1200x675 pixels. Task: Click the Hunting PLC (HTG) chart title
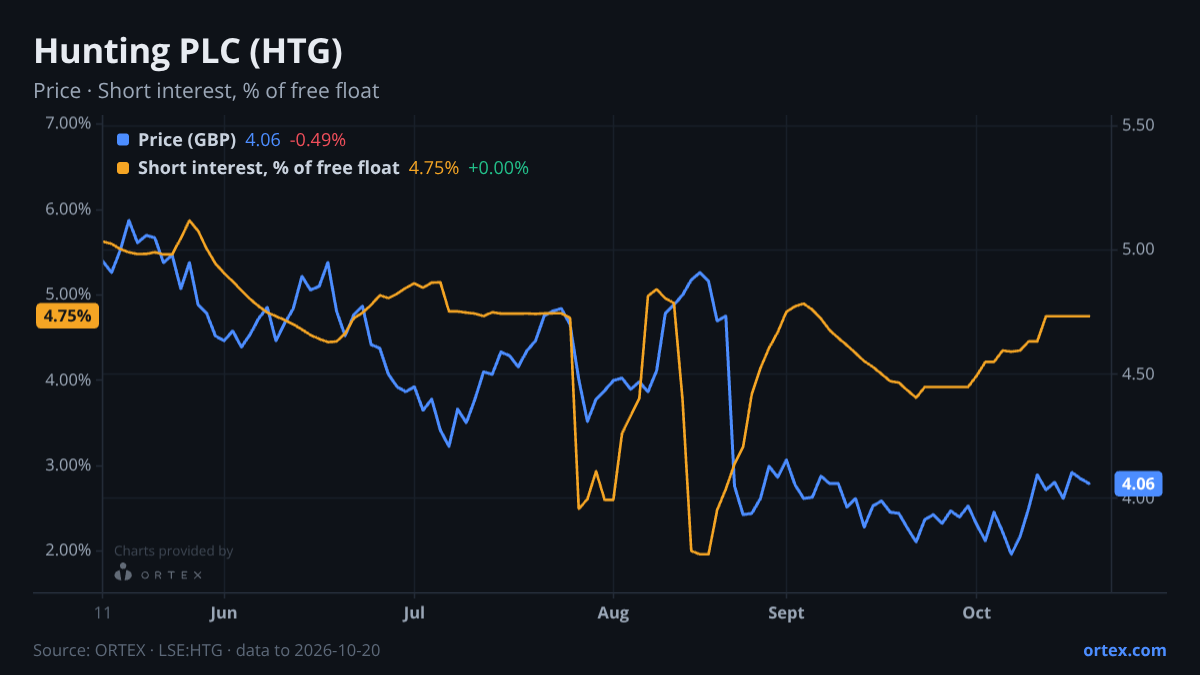tap(188, 51)
